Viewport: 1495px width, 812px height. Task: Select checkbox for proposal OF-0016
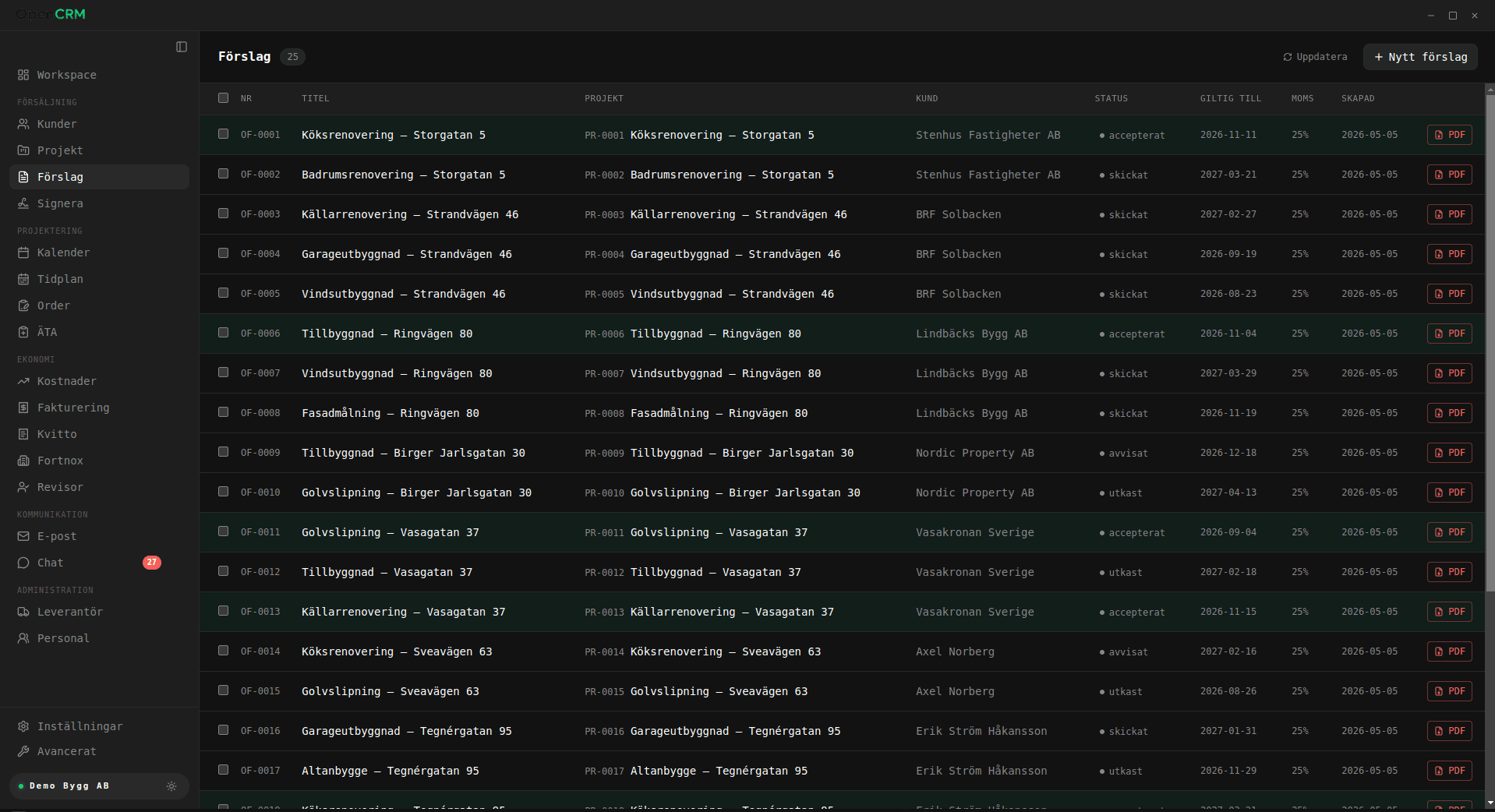pos(224,730)
